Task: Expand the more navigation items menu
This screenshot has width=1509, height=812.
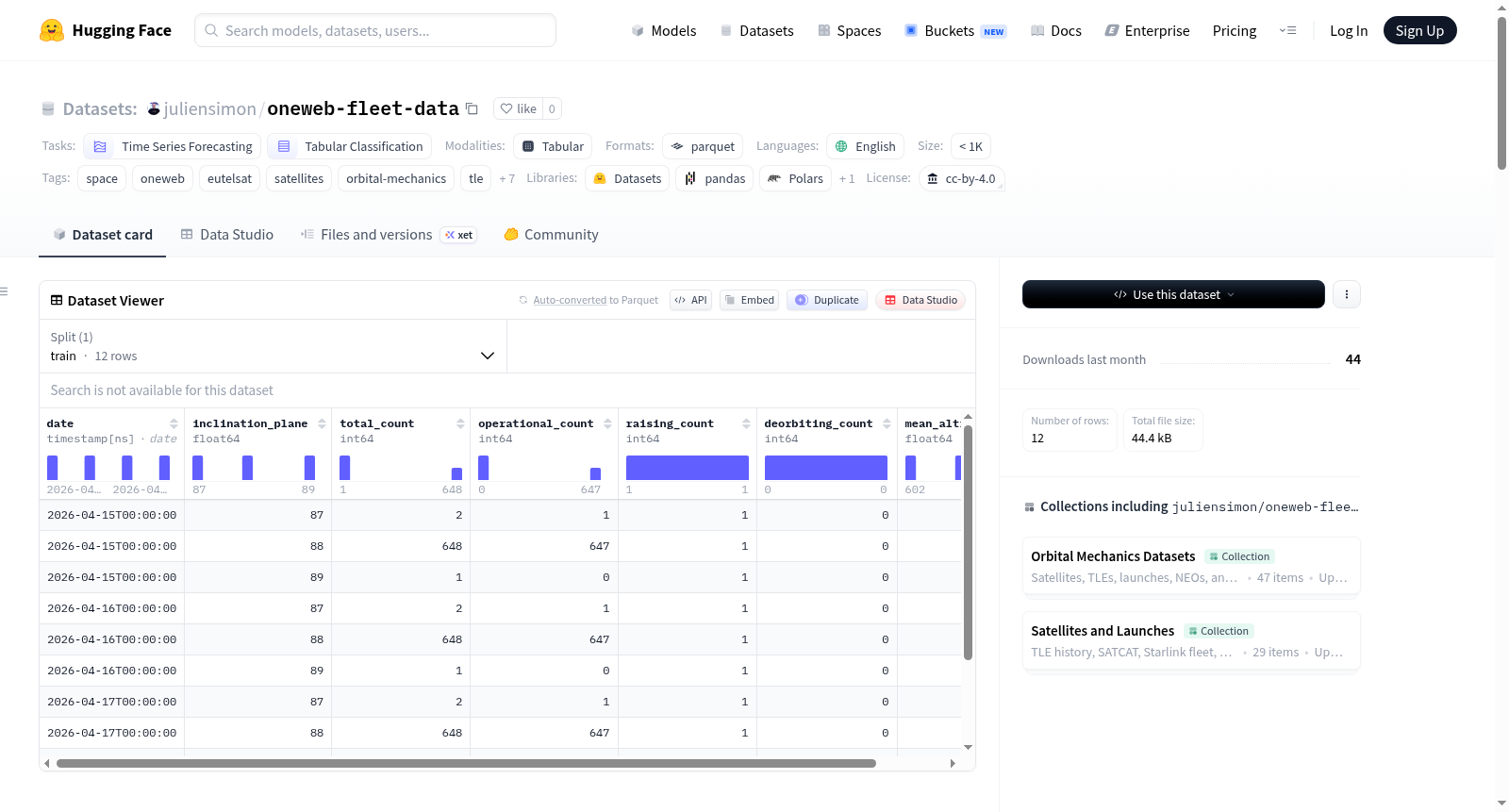Action: pyautogui.click(x=1287, y=30)
